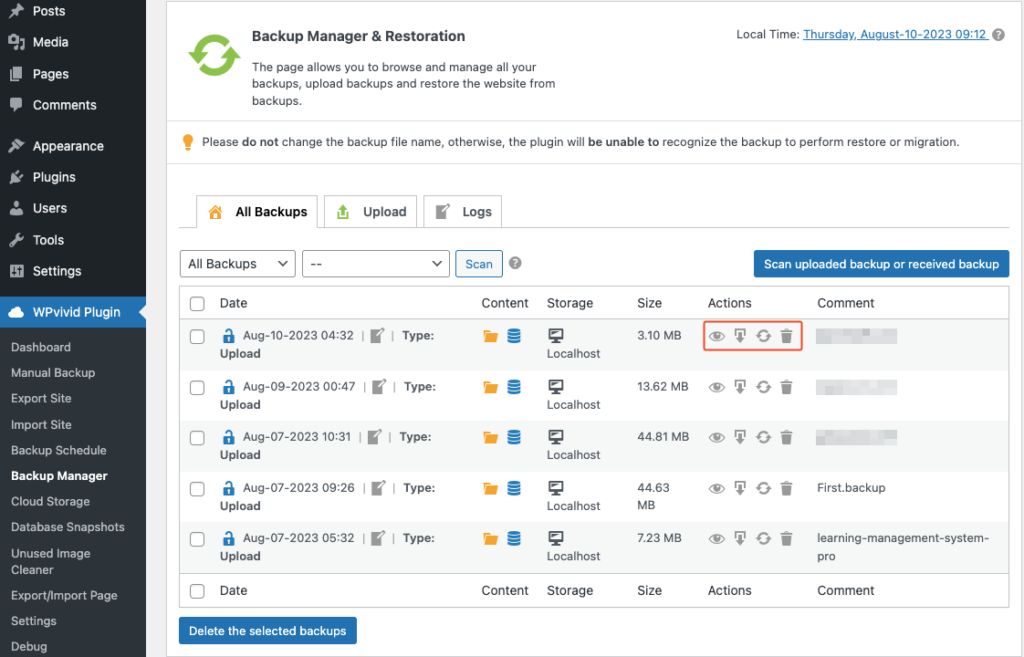Click the lock icon on the Aug-07 10:31 backup
The height and width of the screenshot is (657, 1024).
pos(228,437)
